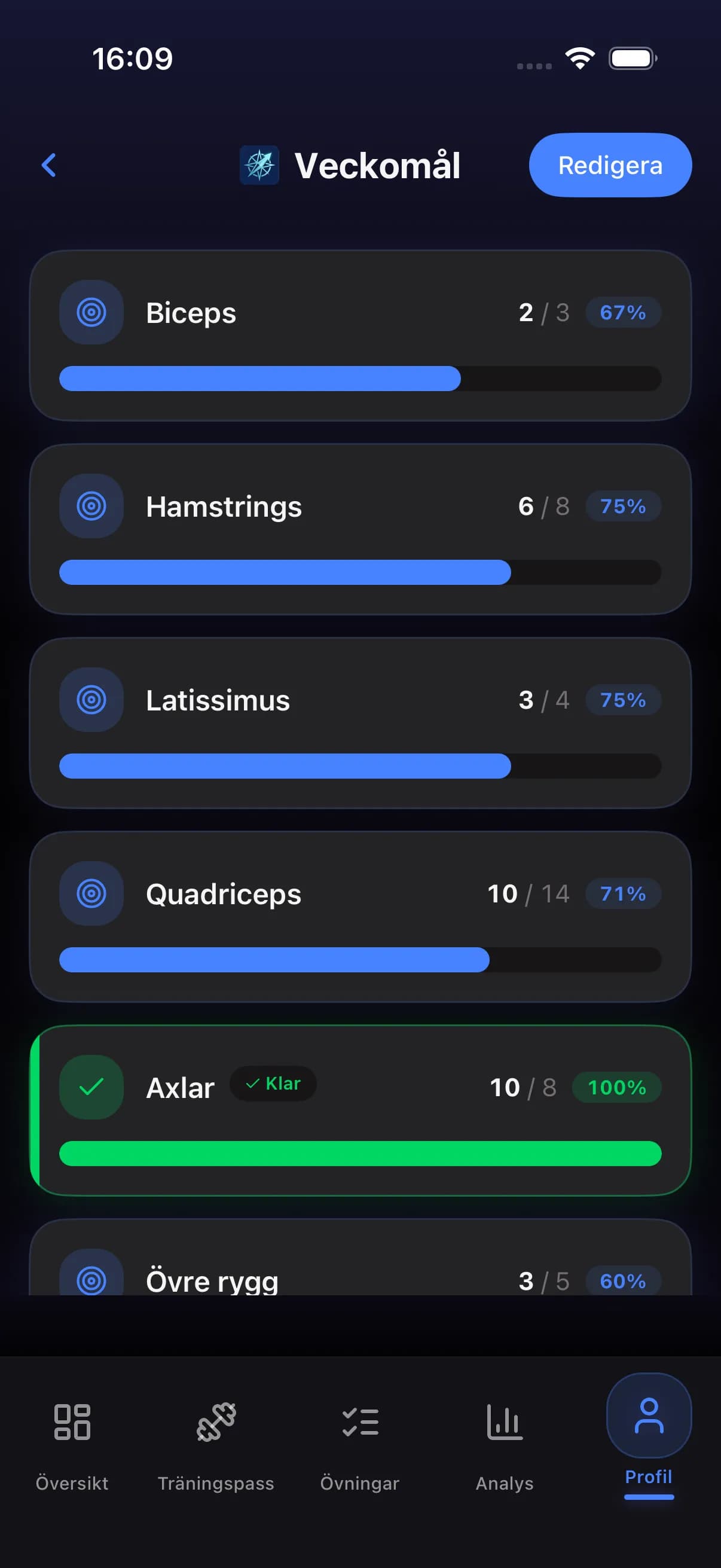The height and width of the screenshot is (1568, 721).
Task: Click the Biceps progress bar
Action: coord(360,379)
